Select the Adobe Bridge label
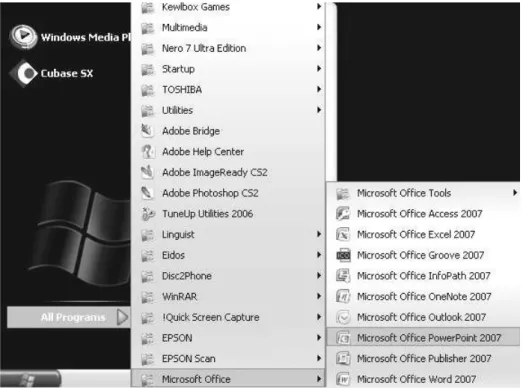This screenshot has height=389, width=523. pyautogui.click(x=191, y=131)
